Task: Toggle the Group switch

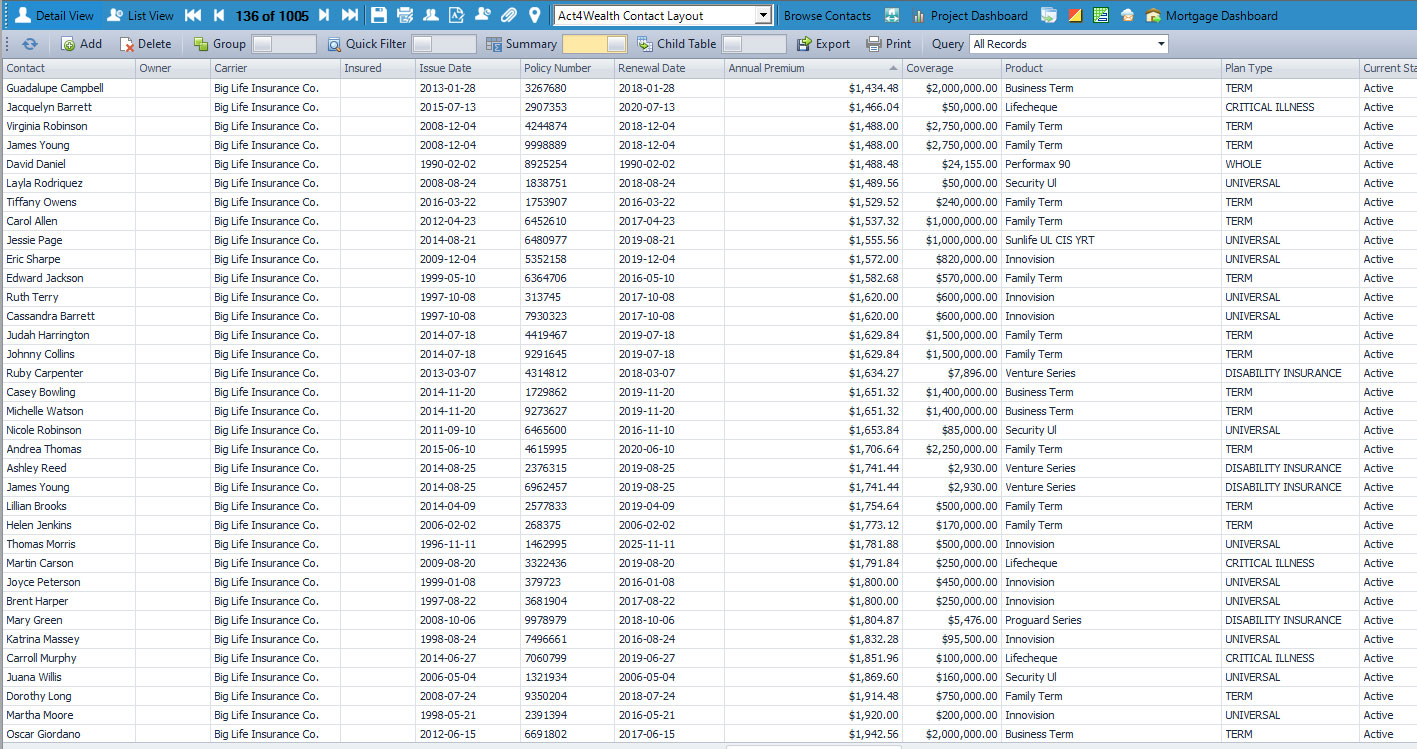Action: pyautogui.click(x=284, y=44)
